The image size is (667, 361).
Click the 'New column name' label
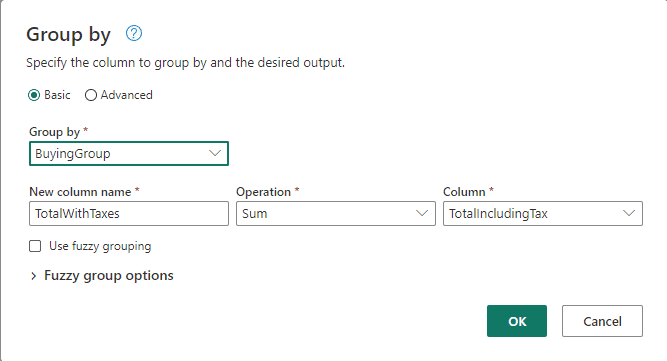click(80, 192)
